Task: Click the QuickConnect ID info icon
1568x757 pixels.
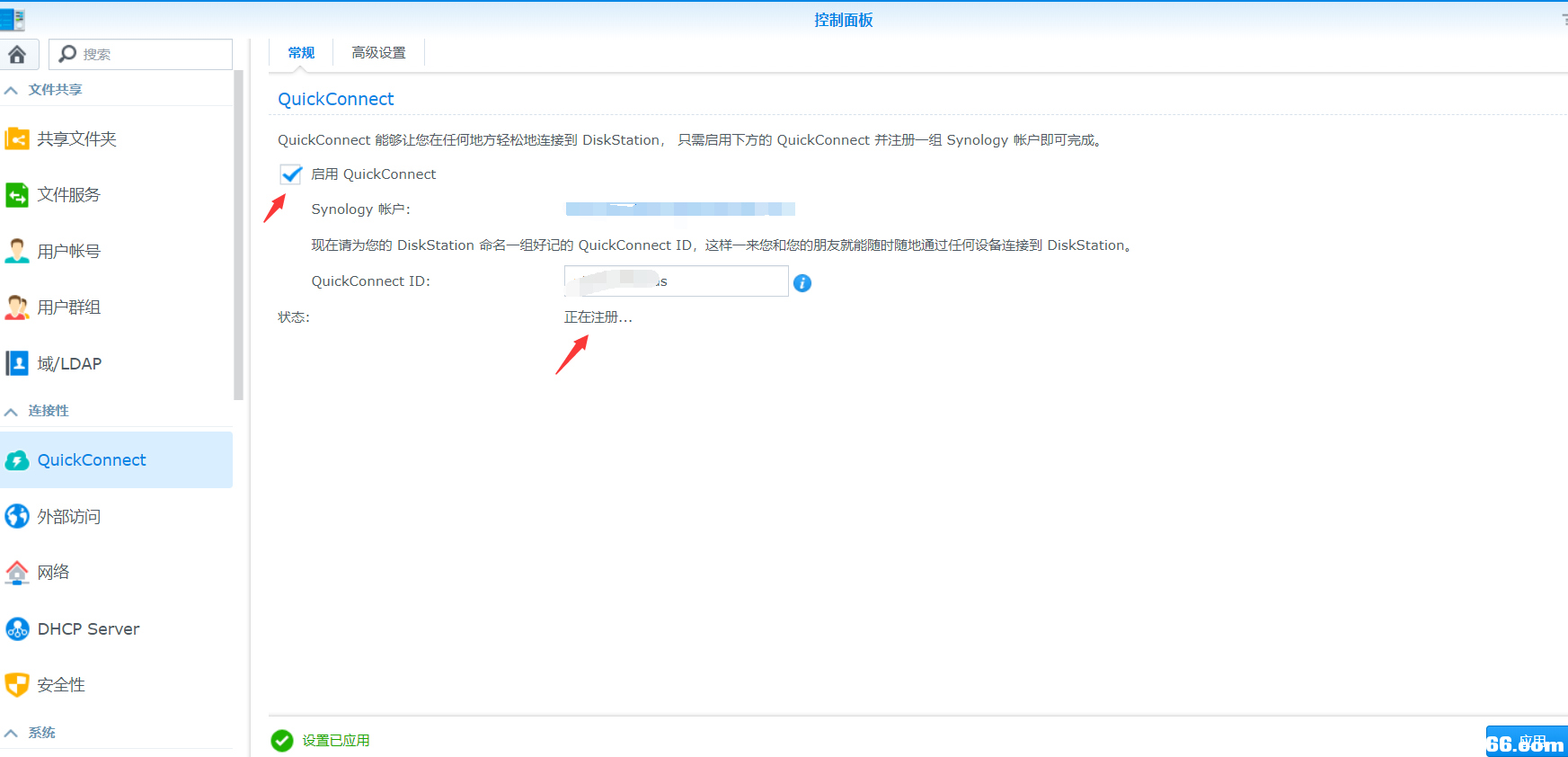Action: pyautogui.click(x=802, y=283)
